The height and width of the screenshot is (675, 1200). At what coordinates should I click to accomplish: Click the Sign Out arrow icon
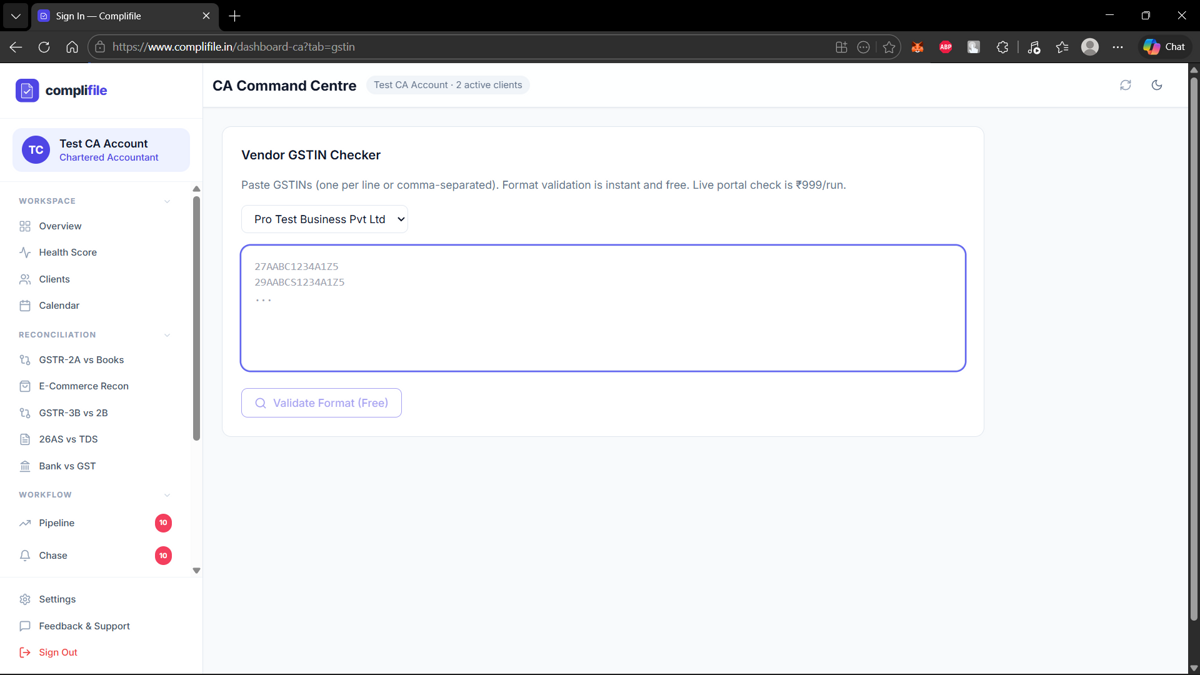point(25,652)
